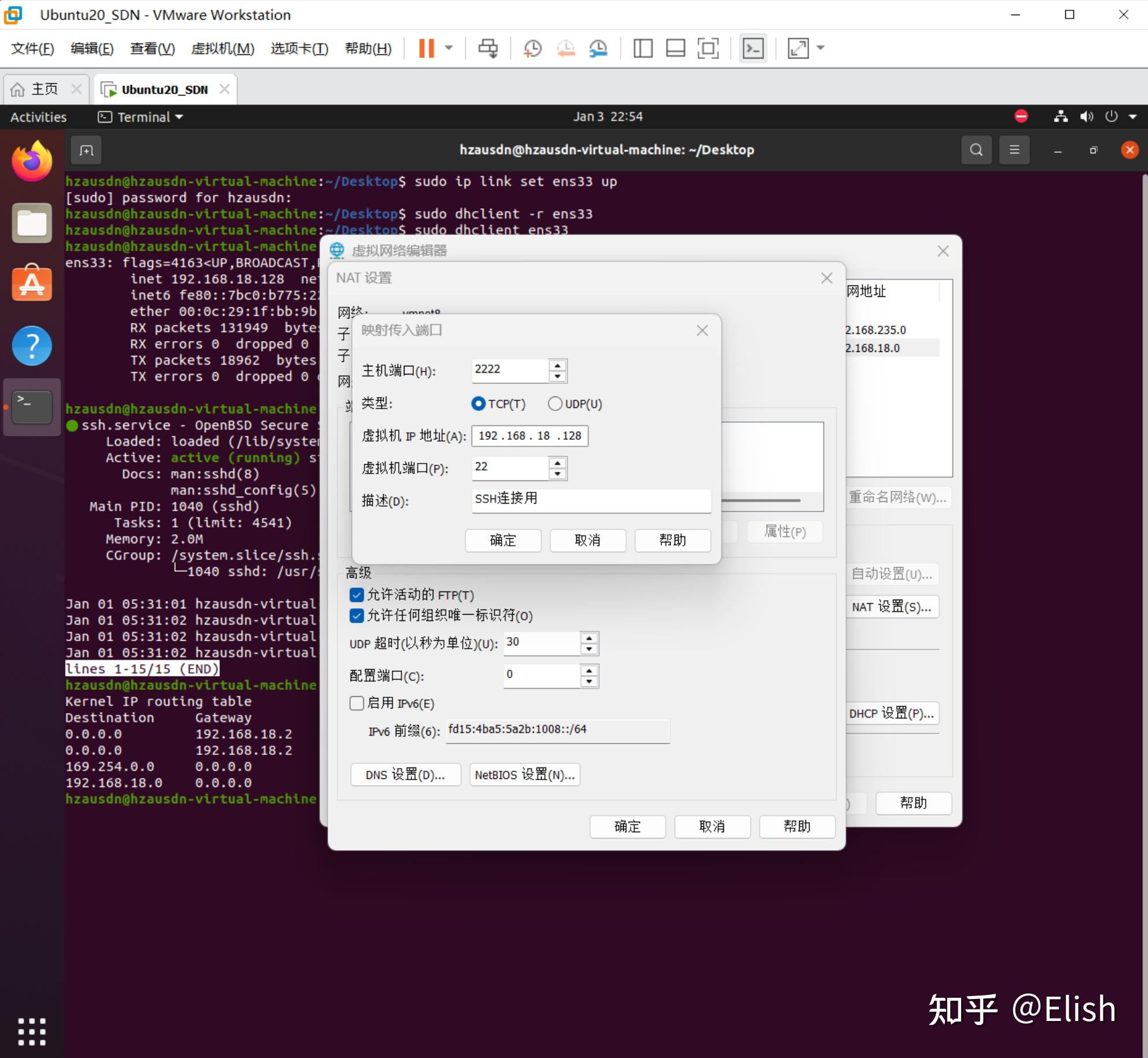
Task: Launch Firefox from the Ubuntu dock
Action: (x=32, y=160)
